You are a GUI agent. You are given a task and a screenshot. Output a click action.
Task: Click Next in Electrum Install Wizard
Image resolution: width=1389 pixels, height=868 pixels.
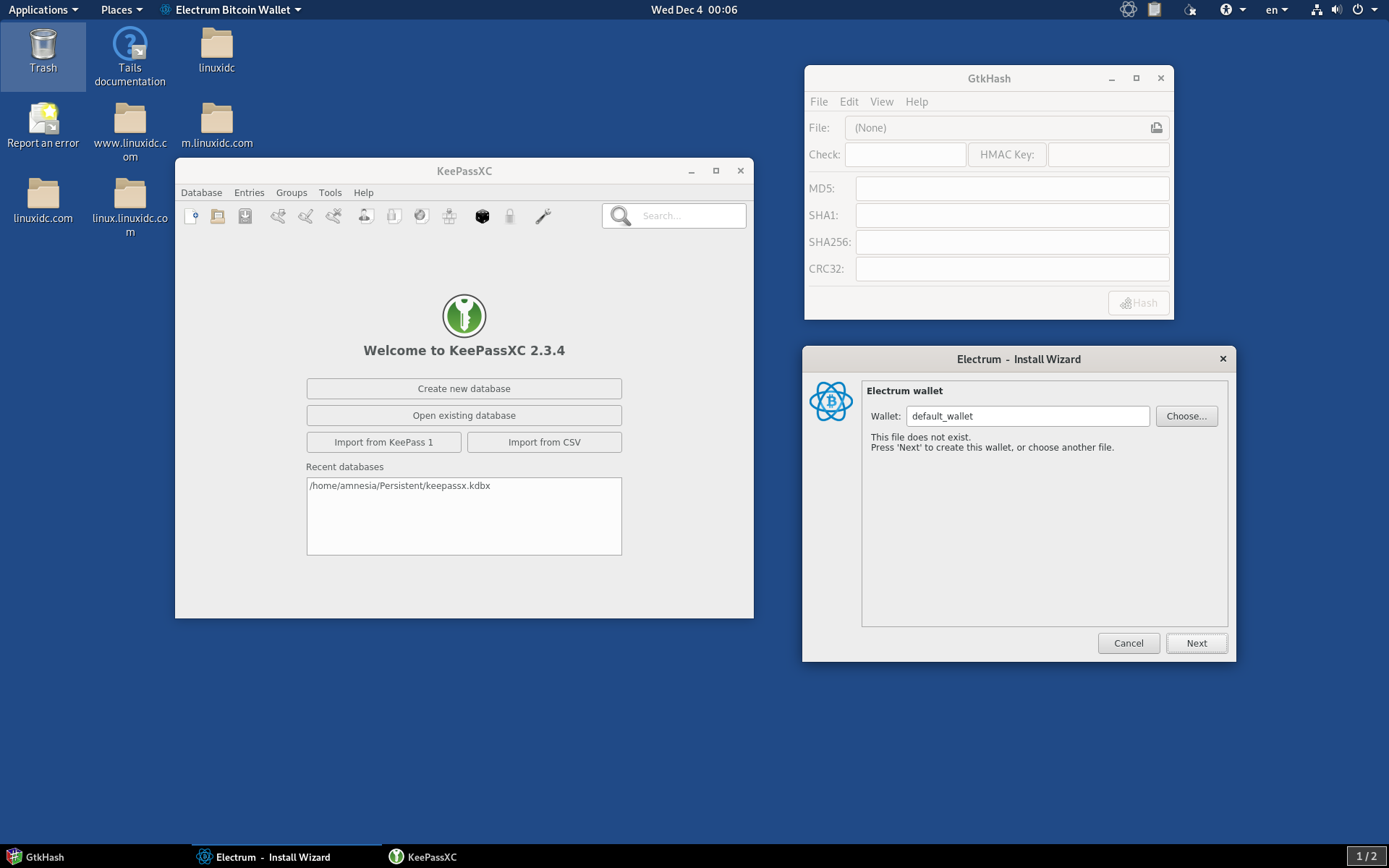(x=1197, y=644)
